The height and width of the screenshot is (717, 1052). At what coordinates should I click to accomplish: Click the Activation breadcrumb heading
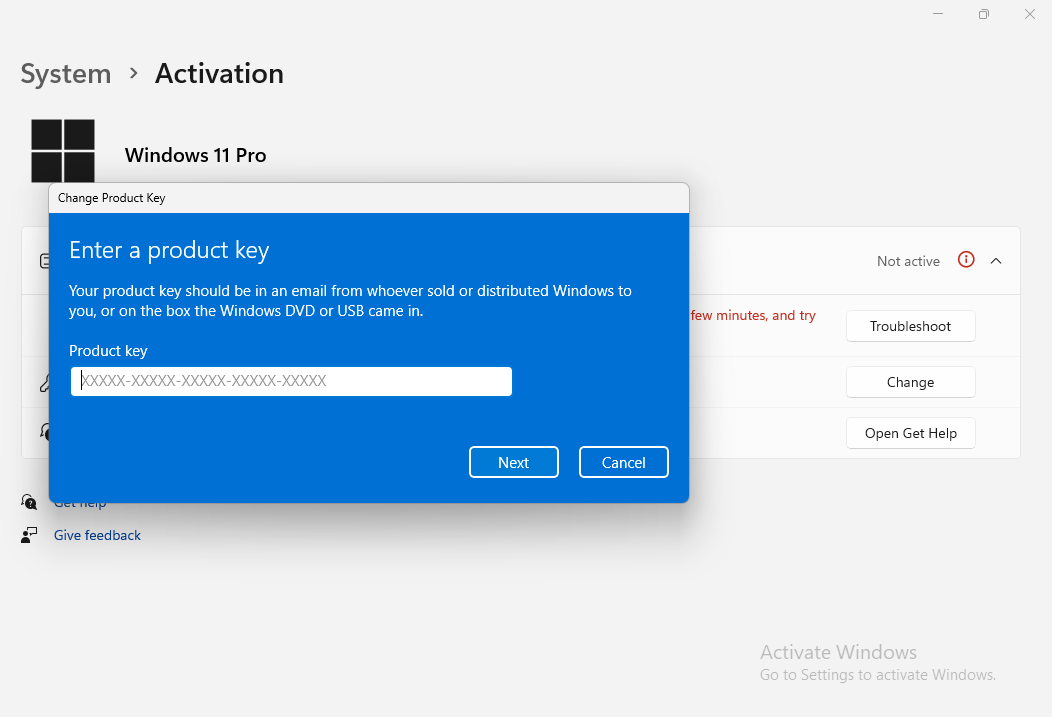[219, 74]
